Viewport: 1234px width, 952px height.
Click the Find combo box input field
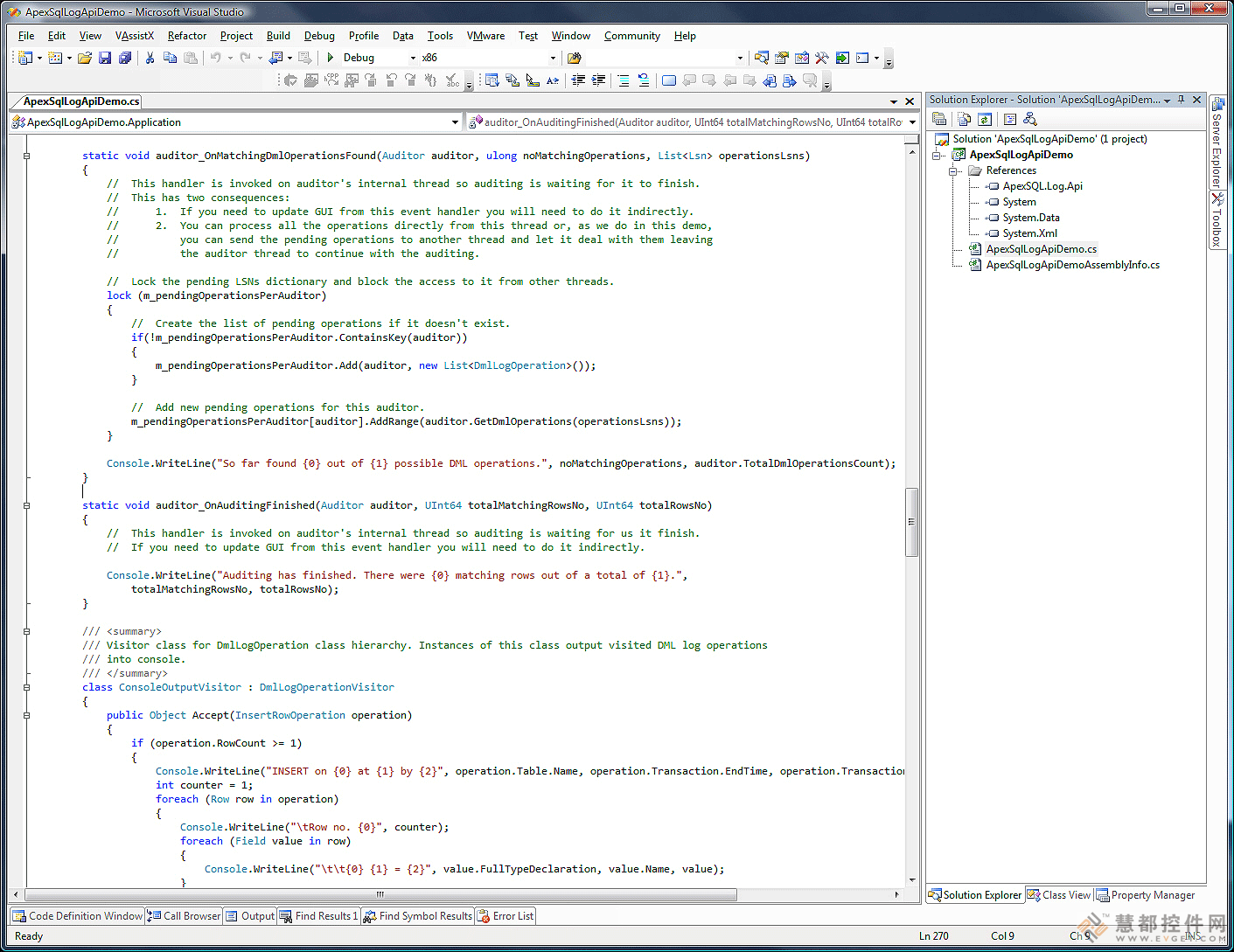coord(659,58)
